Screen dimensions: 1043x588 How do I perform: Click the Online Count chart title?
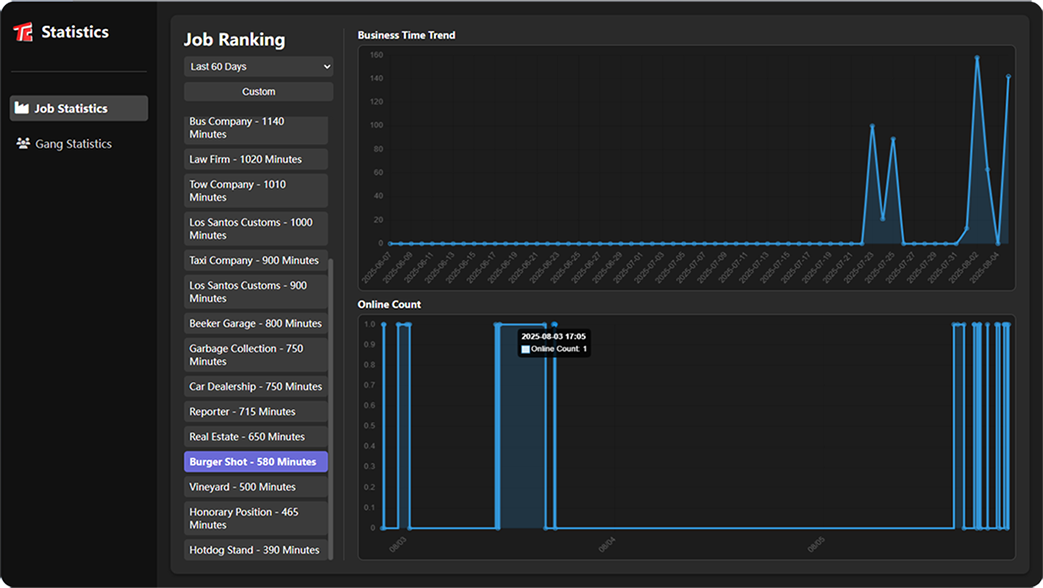click(x=389, y=305)
